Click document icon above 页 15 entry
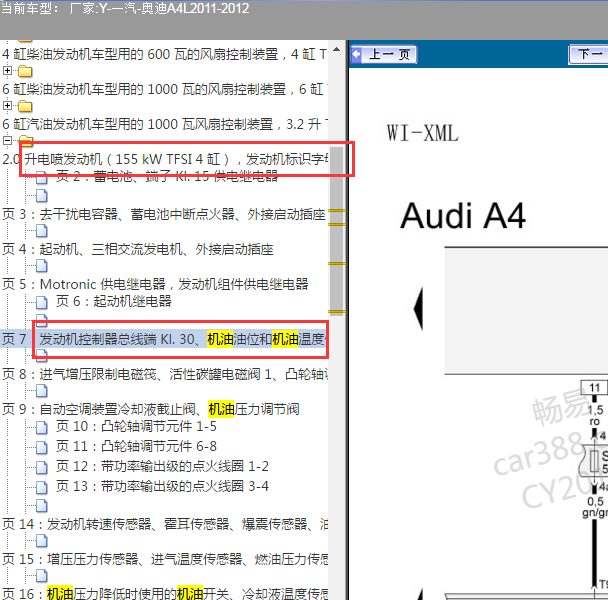Viewport: 608px width, 600px height. [x=42, y=541]
